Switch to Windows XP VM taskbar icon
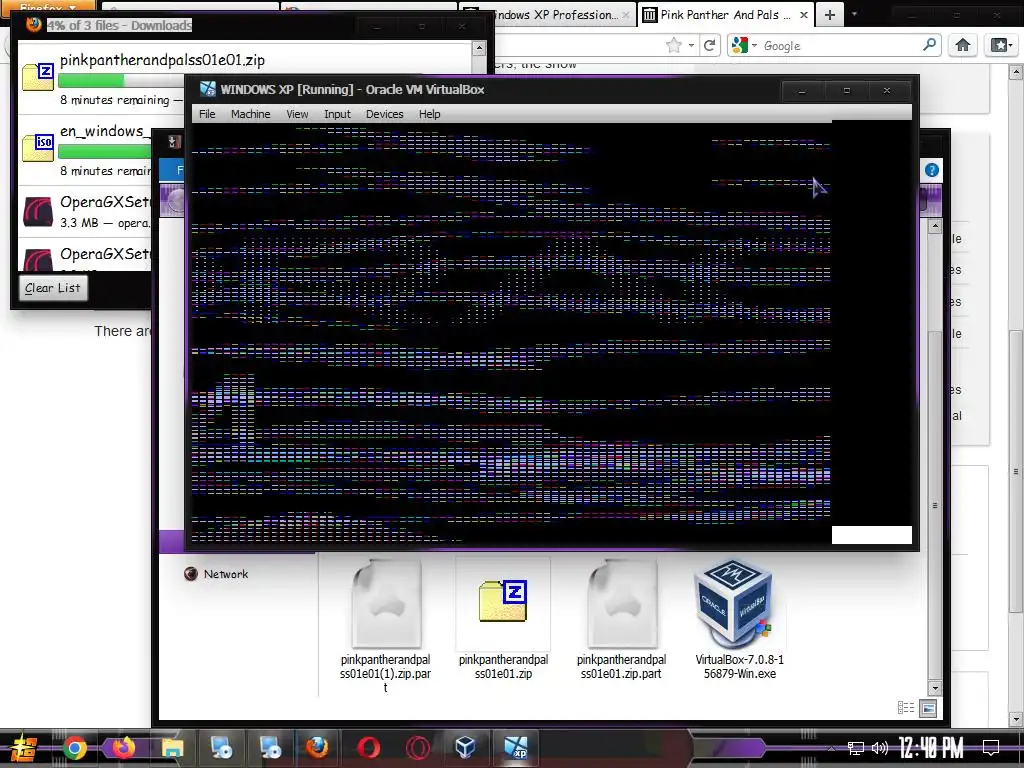The image size is (1024, 768). [x=515, y=747]
